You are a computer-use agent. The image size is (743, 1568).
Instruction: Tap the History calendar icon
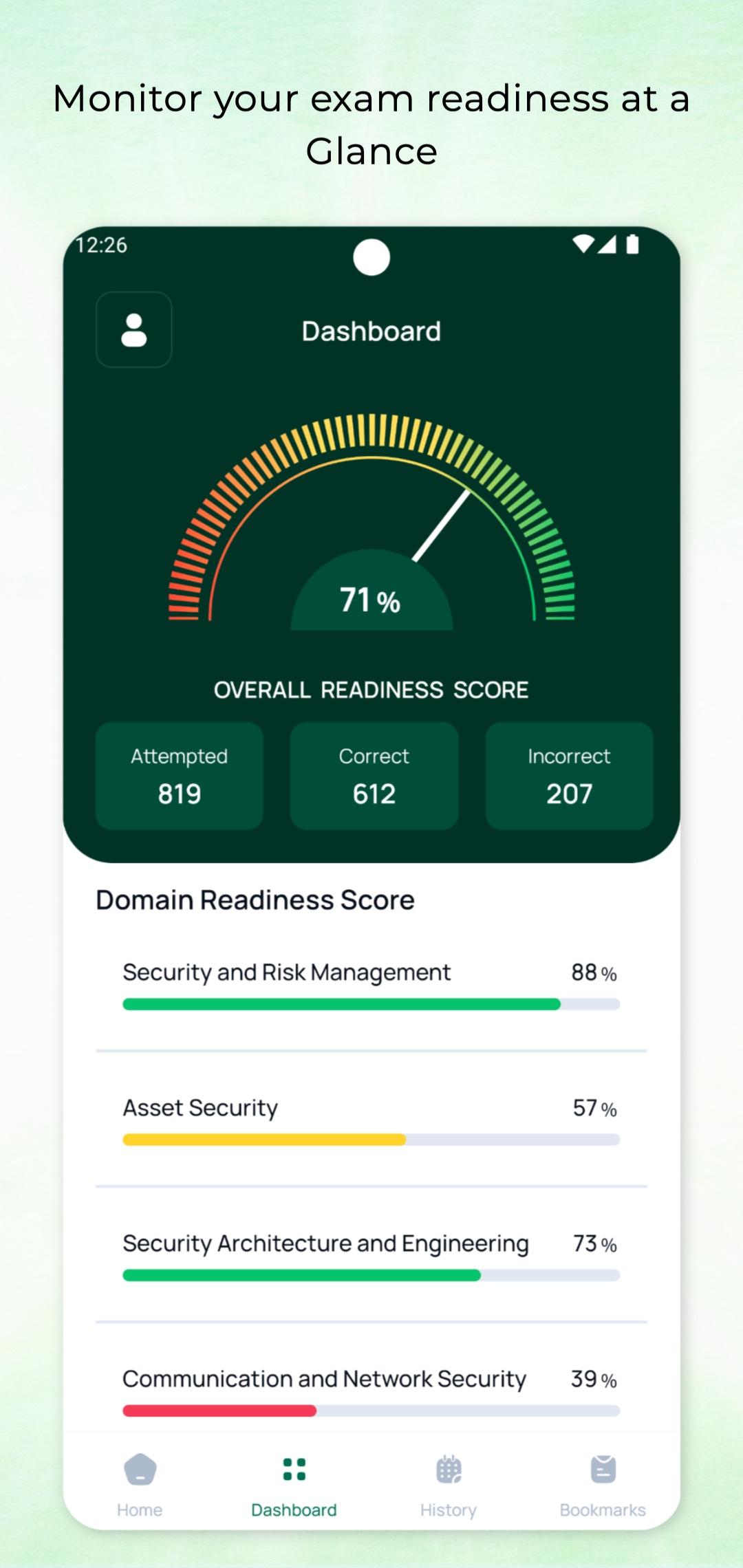[449, 1470]
